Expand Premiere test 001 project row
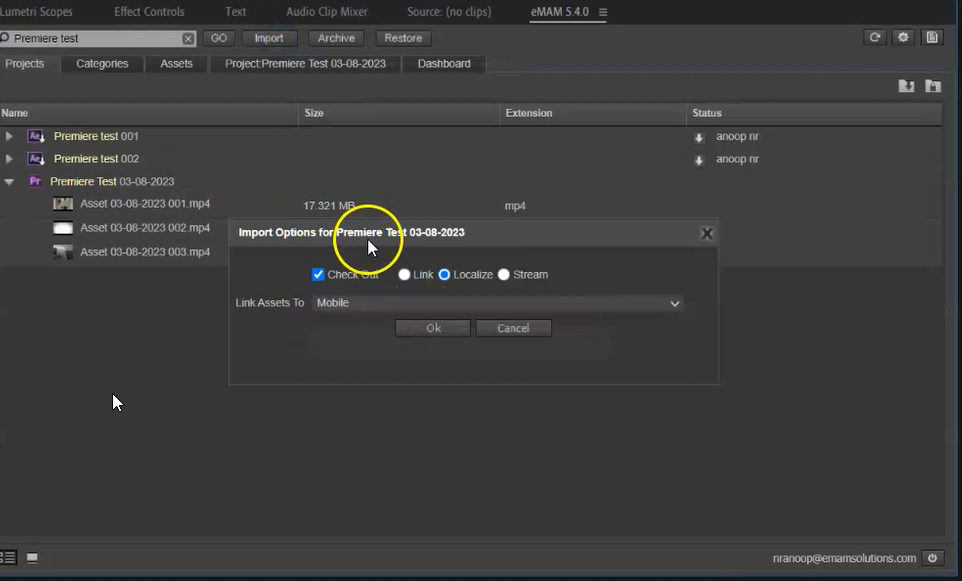This screenshot has height=581, width=962. pos(9,136)
